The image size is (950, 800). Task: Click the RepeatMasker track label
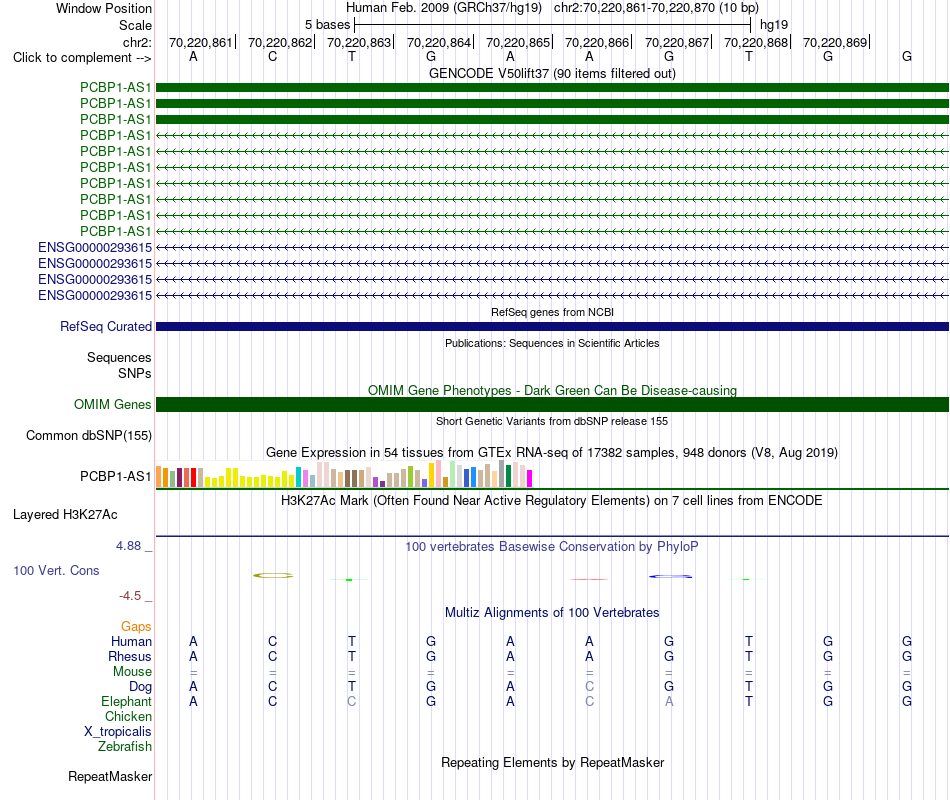[110, 776]
